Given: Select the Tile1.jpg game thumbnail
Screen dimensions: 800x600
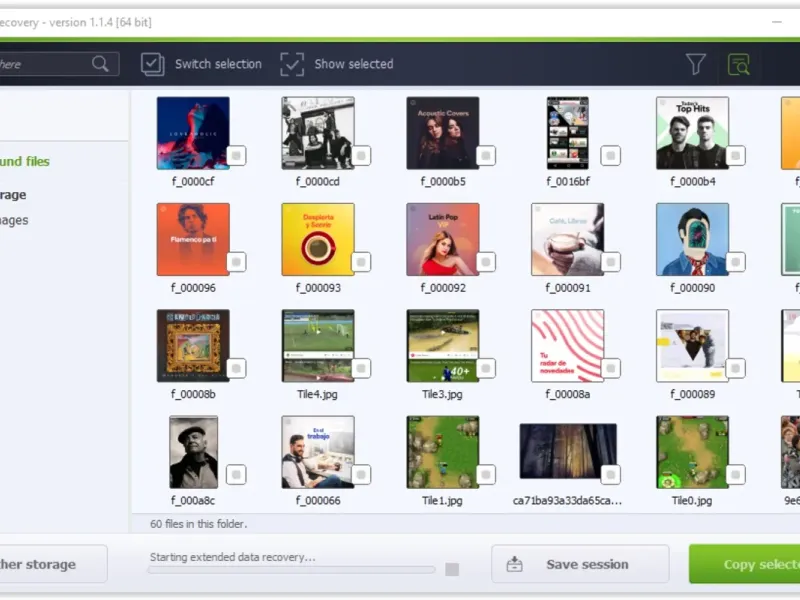Looking at the screenshot, I should 442,452.
